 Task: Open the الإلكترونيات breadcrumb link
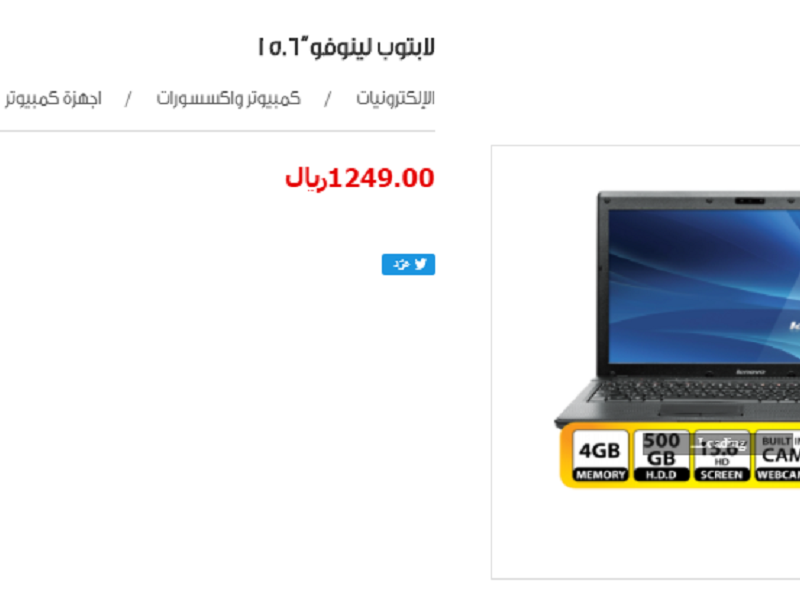(x=395, y=98)
